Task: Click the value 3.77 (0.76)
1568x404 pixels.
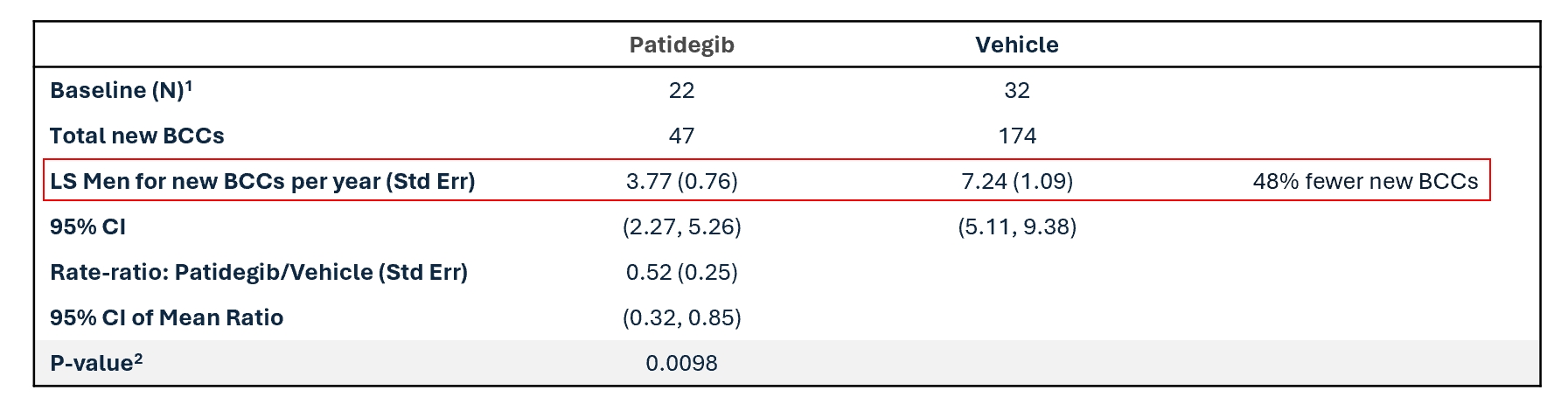Action: coord(681,181)
